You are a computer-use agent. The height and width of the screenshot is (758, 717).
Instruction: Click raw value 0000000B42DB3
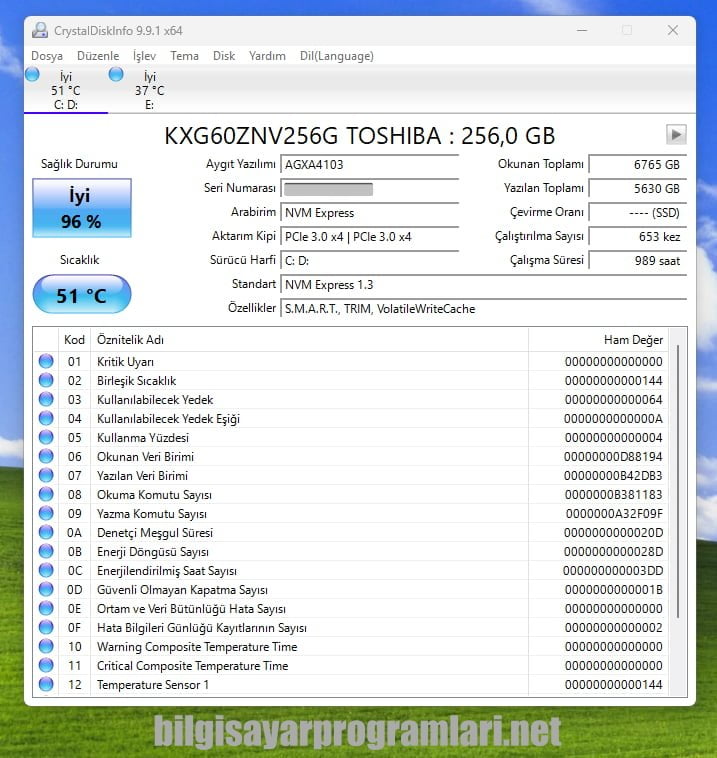click(613, 476)
